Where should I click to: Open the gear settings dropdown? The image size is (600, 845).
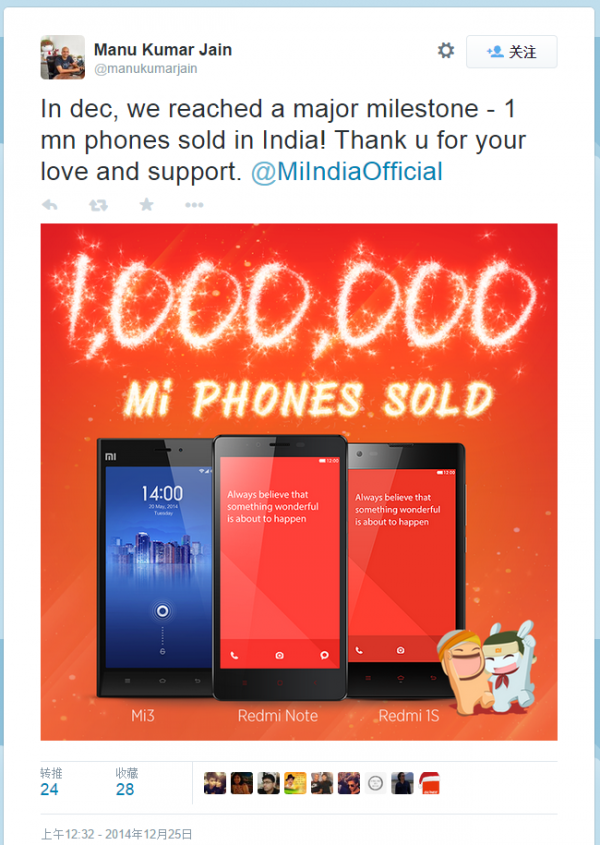tap(446, 51)
